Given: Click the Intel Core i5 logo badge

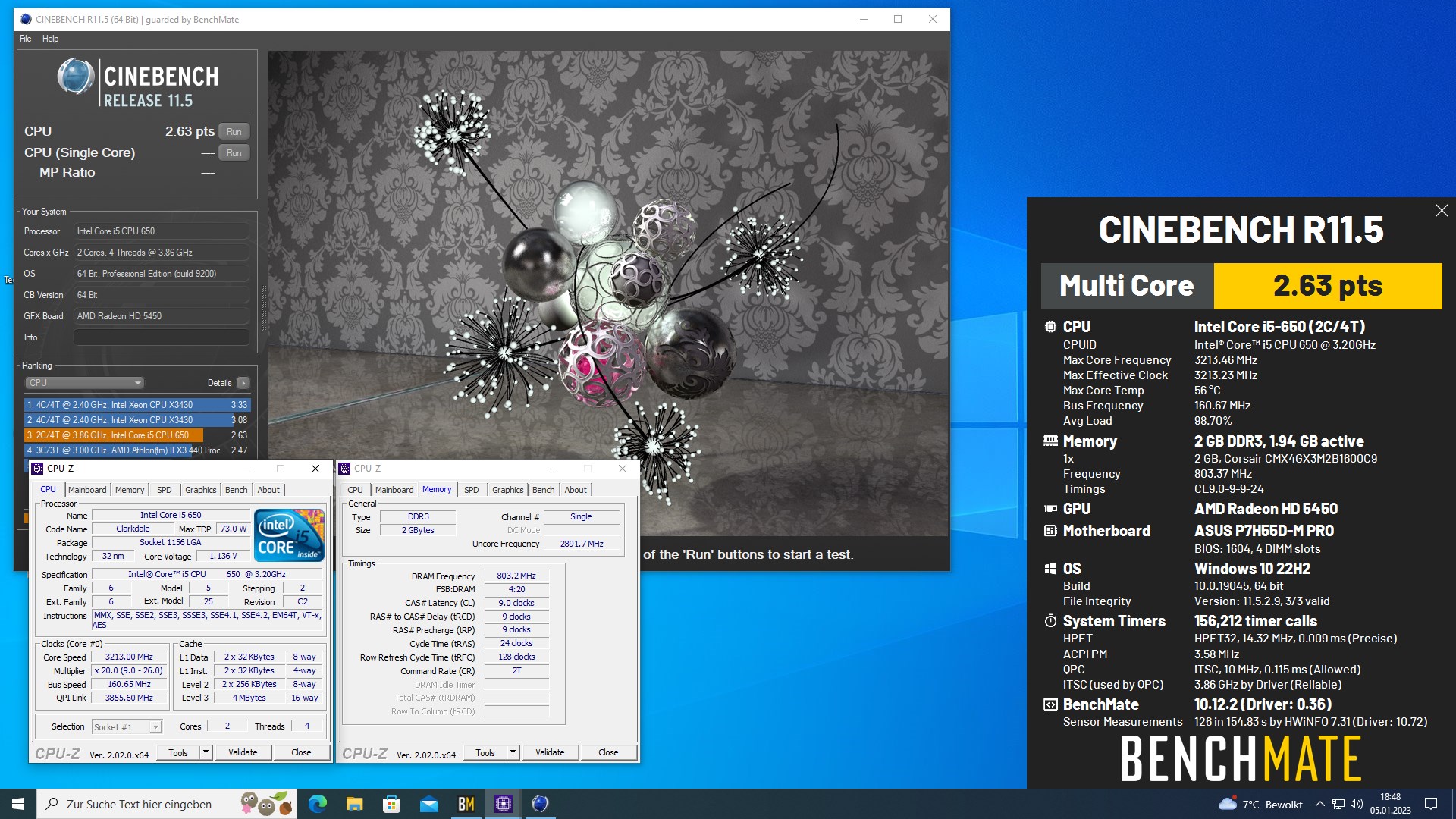Looking at the screenshot, I should coord(290,535).
